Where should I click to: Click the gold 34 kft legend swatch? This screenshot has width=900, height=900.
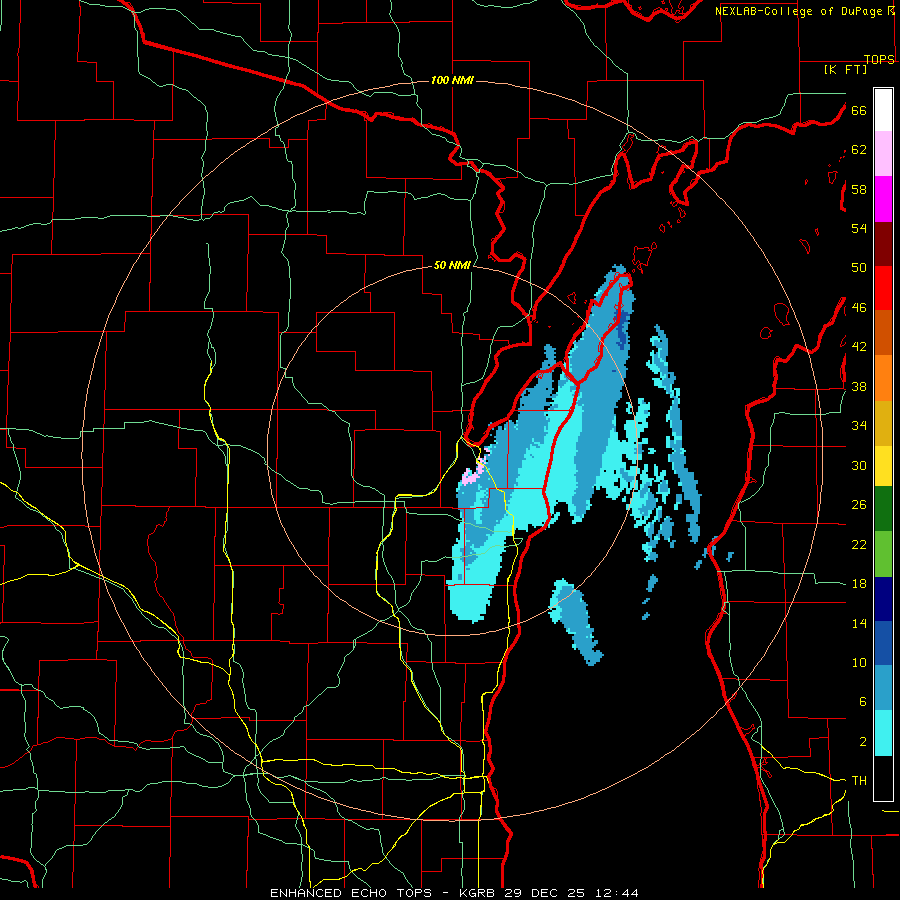click(883, 423)
